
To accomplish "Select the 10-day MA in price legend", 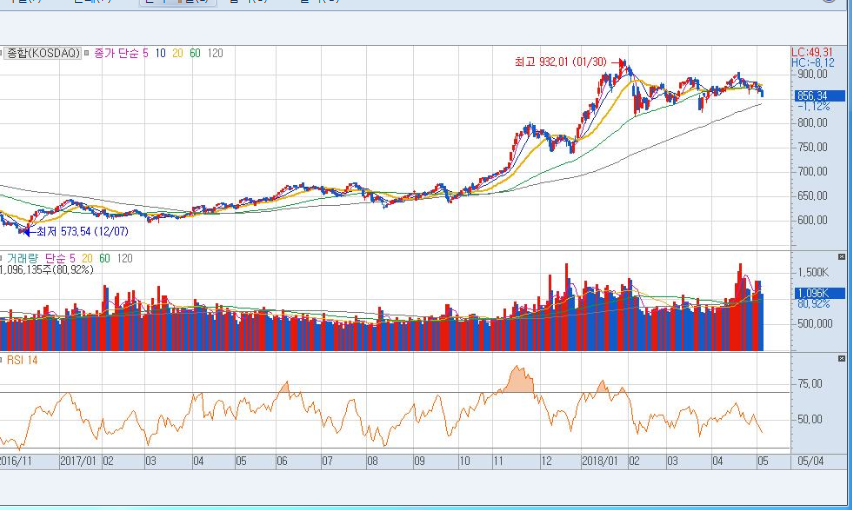I will click(160, 52).
